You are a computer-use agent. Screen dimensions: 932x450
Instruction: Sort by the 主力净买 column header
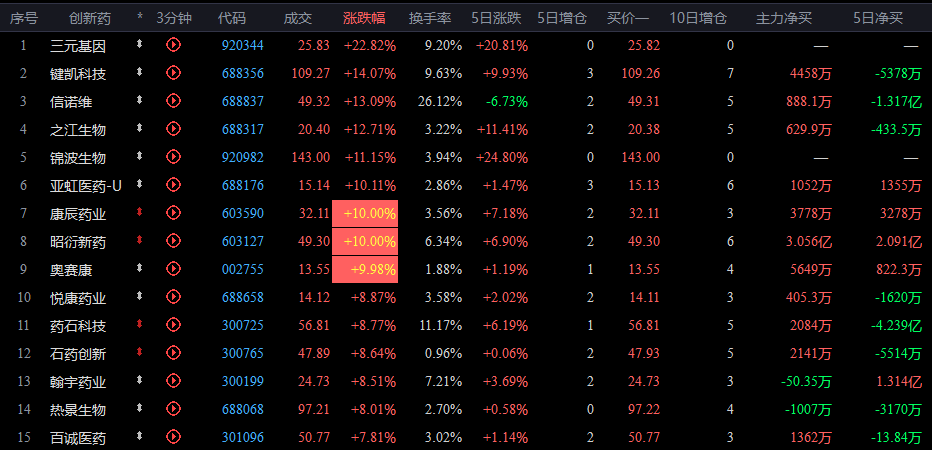tap(783, 18)
